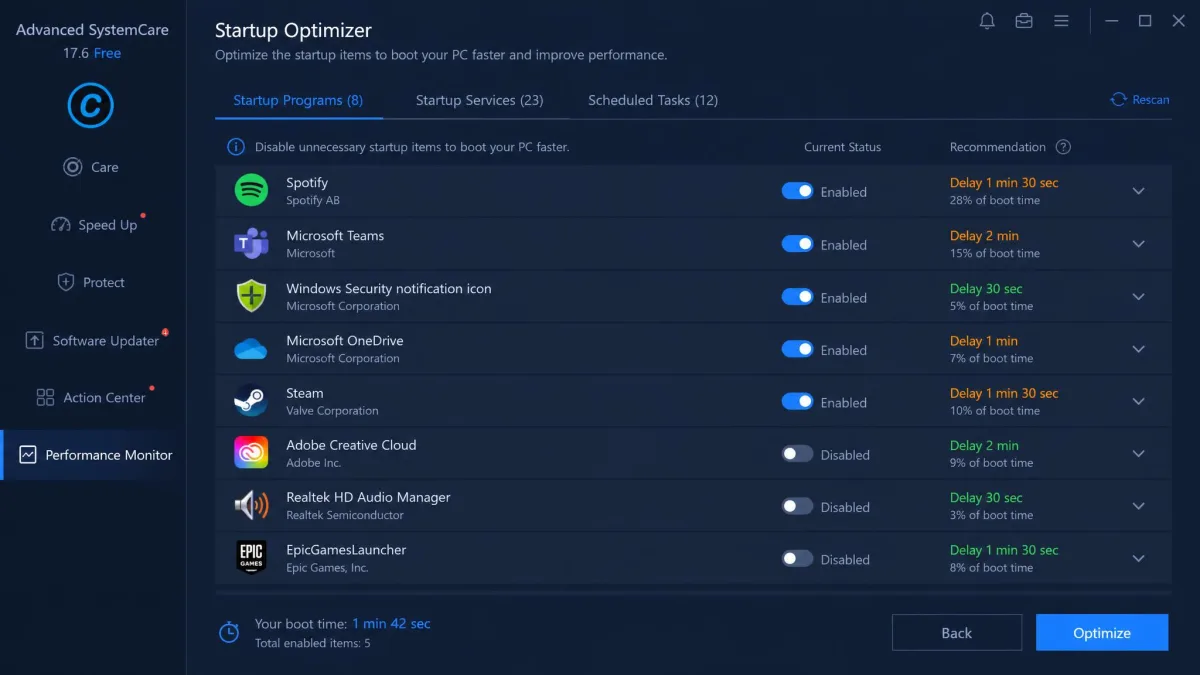The image size is (1200, 675).
Task: Click the Microsoft OneDrive cloud icon
Action: pos(251,349)
